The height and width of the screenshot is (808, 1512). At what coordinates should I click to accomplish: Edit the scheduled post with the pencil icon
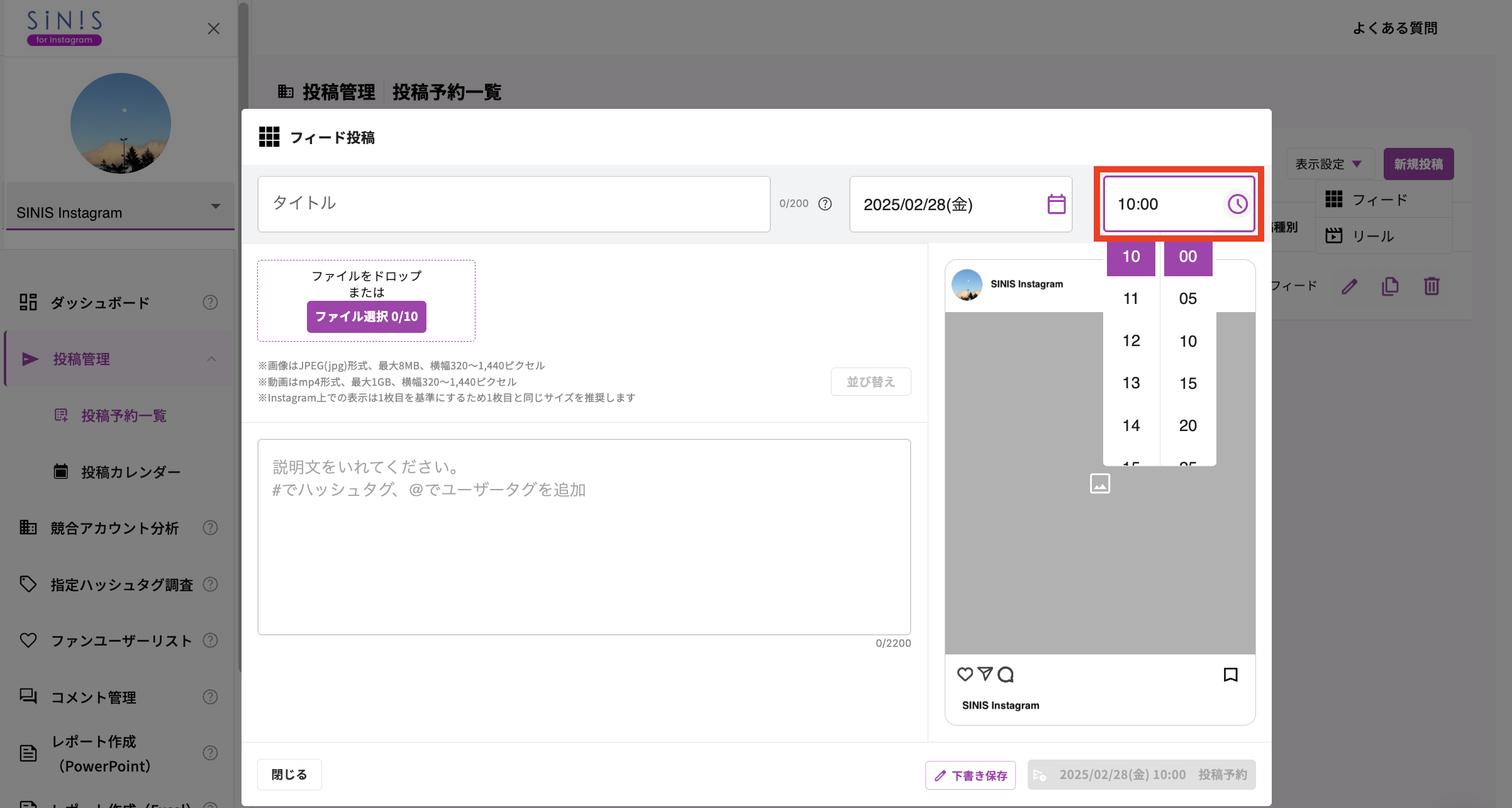point(1349,286)
